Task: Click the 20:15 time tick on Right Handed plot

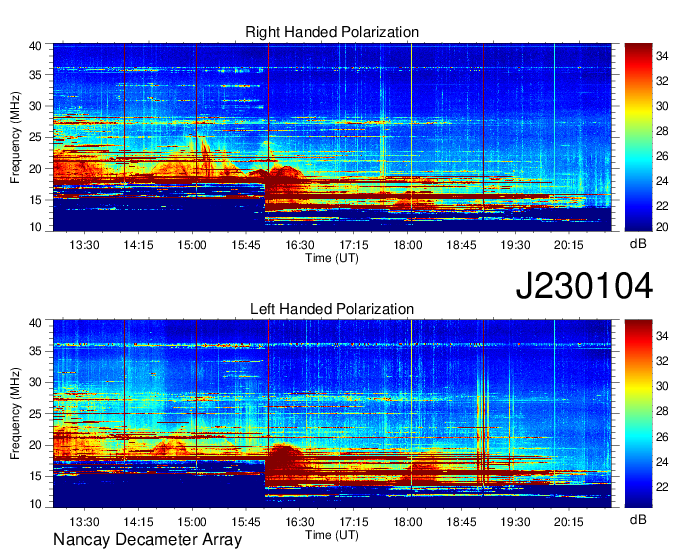Action: point(569,245)
